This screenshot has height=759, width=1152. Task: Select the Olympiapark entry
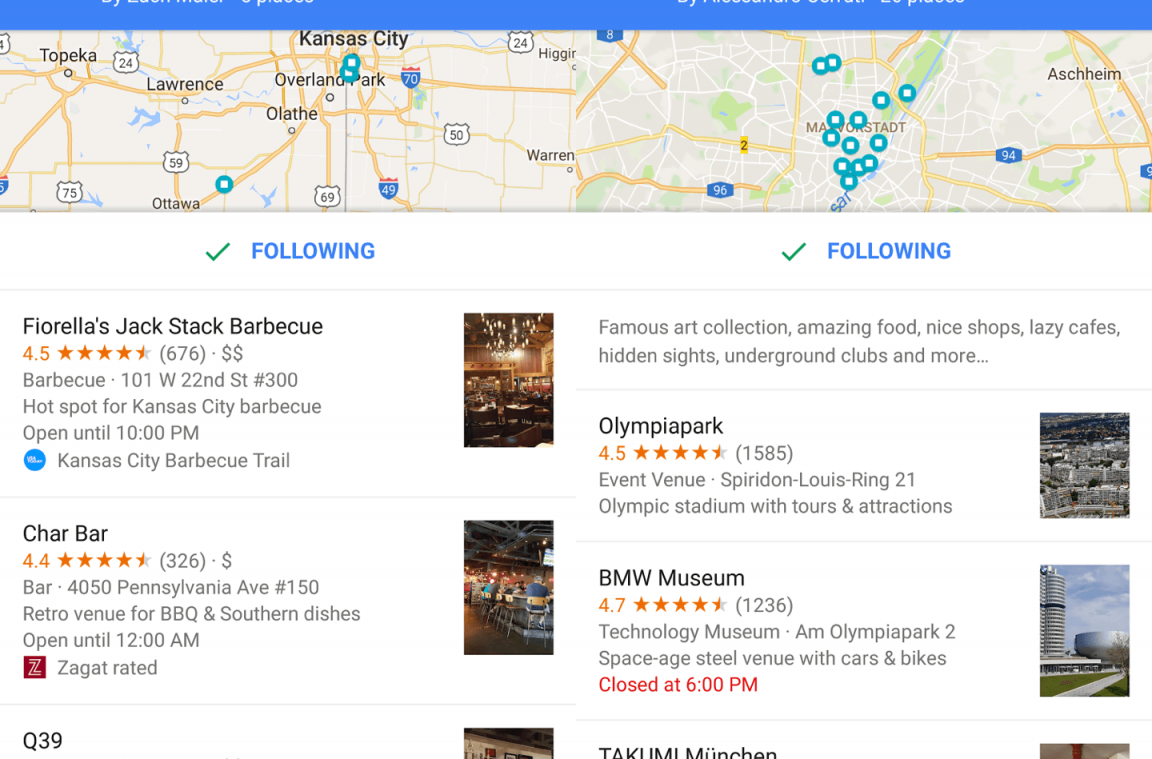coord(660,426)
